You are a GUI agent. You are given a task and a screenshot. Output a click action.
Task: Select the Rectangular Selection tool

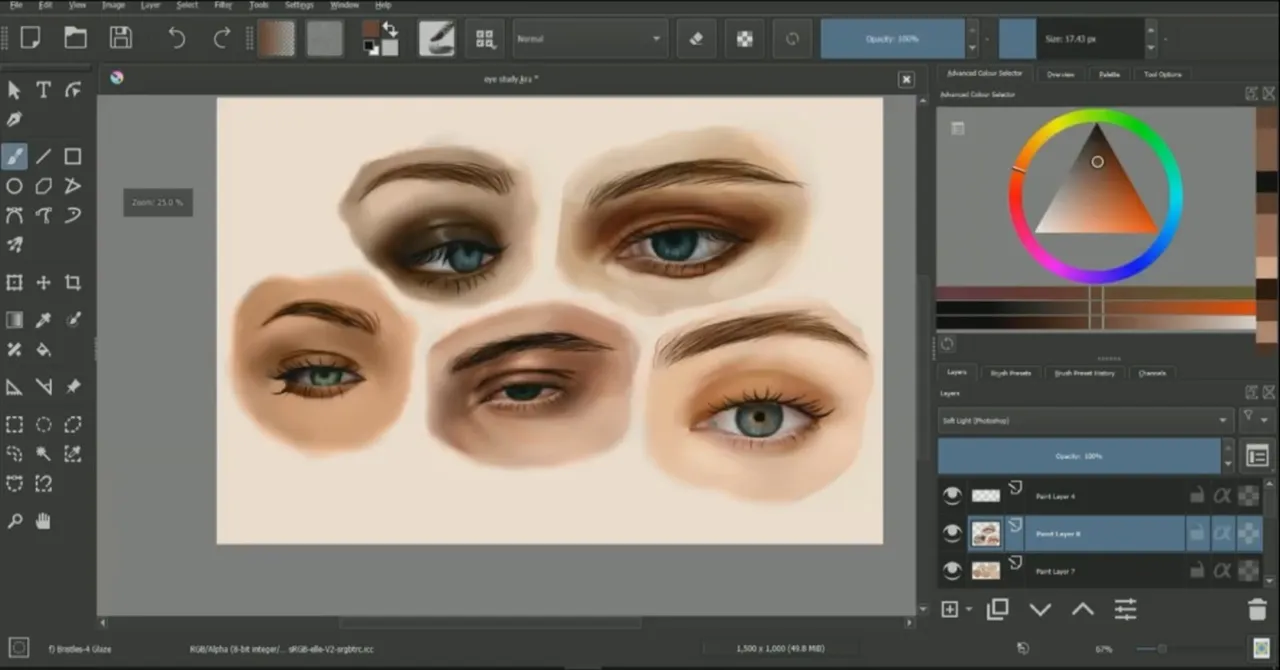14,424
